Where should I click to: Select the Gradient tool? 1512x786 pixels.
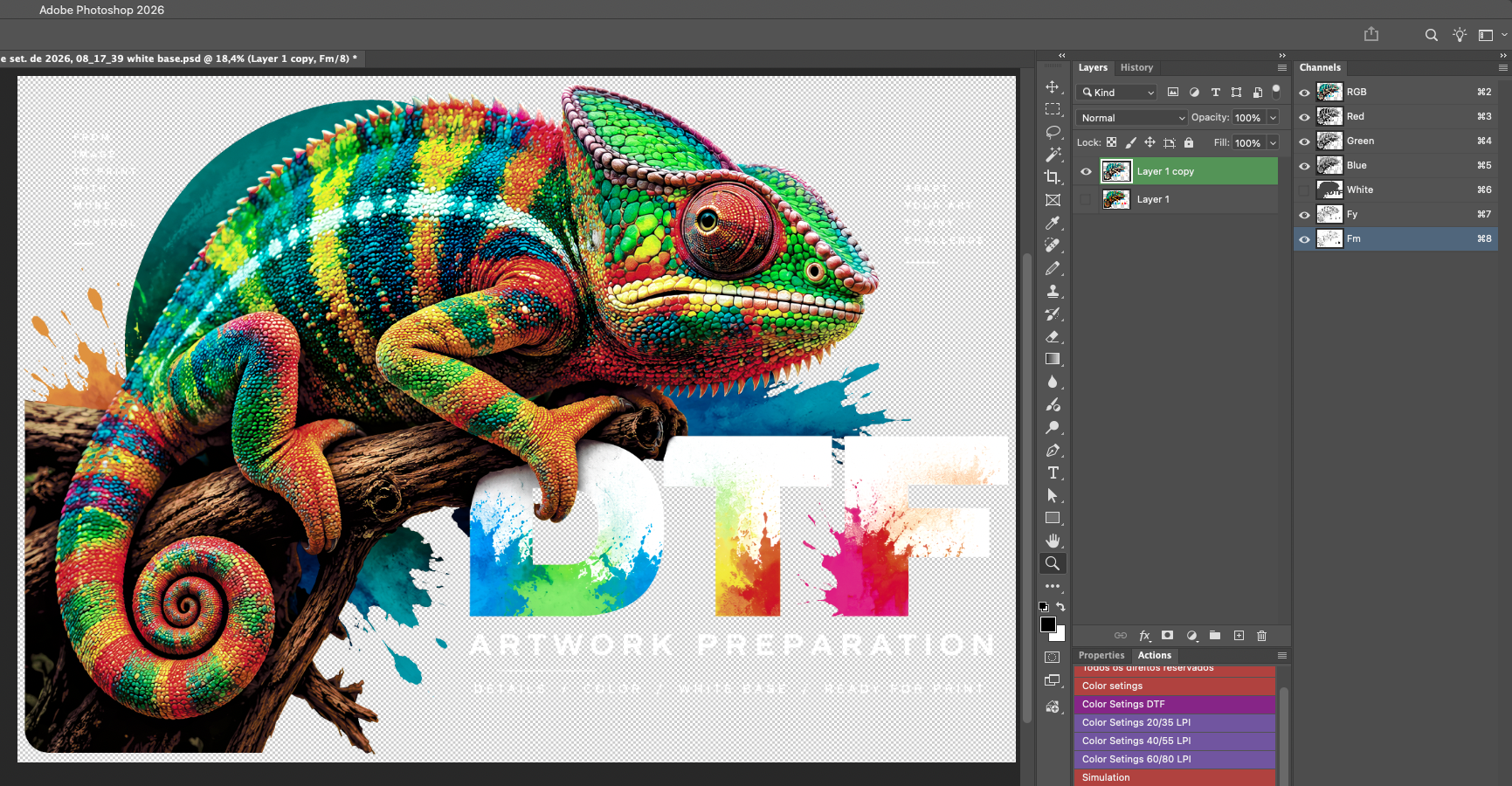coord(1053,359)
